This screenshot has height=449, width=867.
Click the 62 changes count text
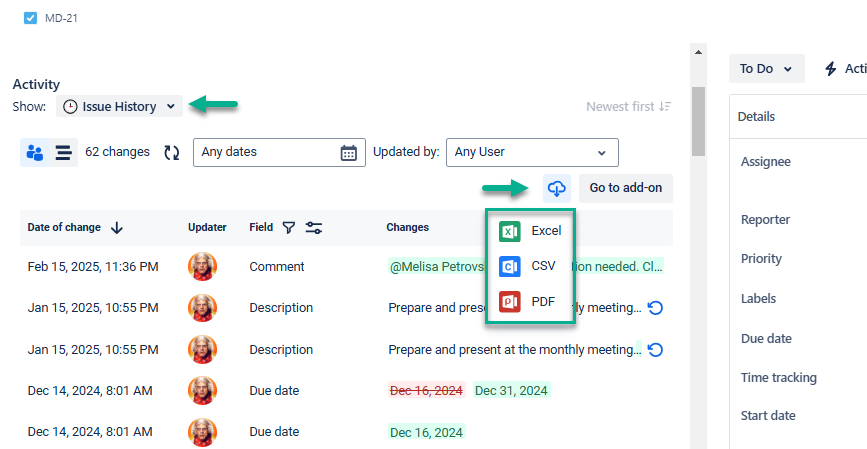(117, 152)
